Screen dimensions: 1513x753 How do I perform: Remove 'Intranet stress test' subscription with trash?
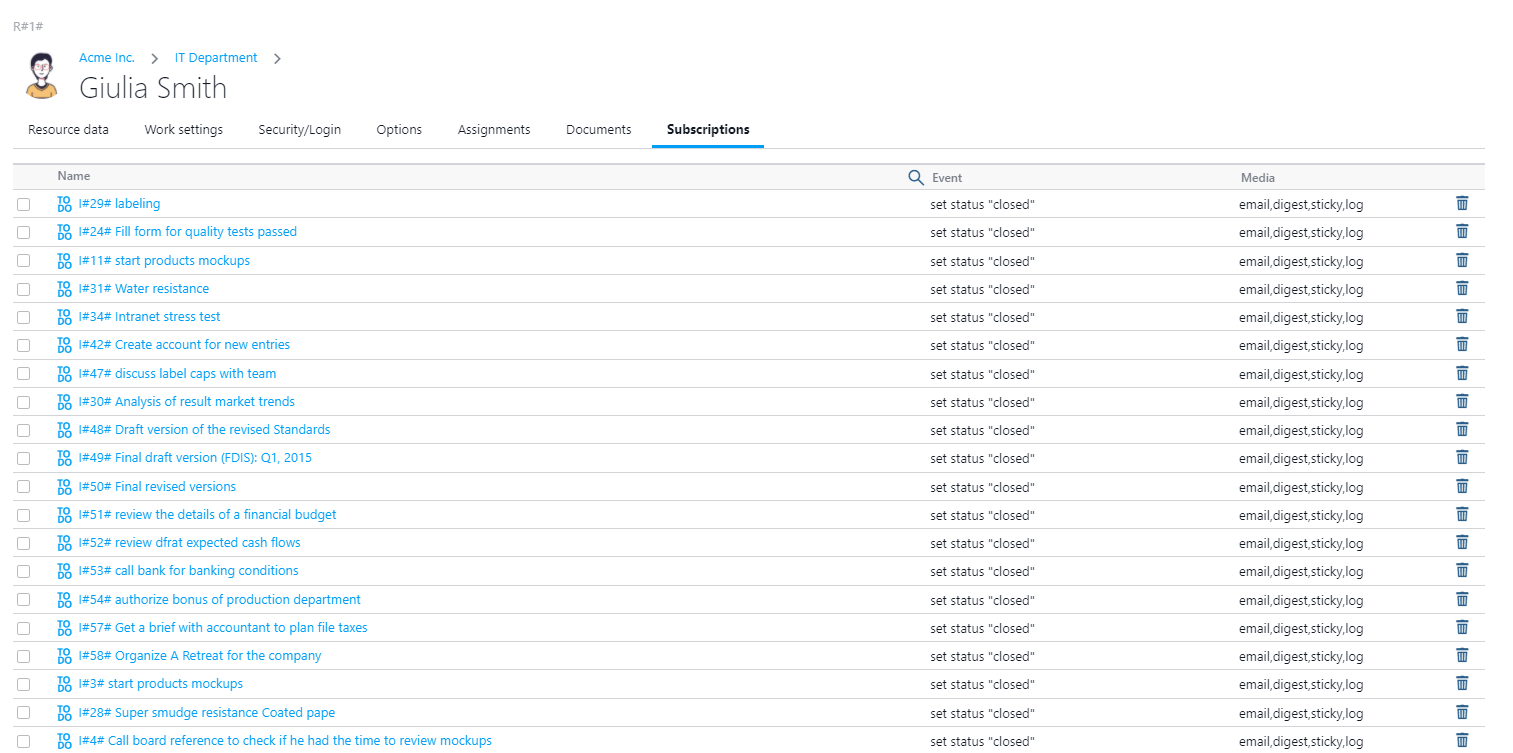[x=1461, y=316]
